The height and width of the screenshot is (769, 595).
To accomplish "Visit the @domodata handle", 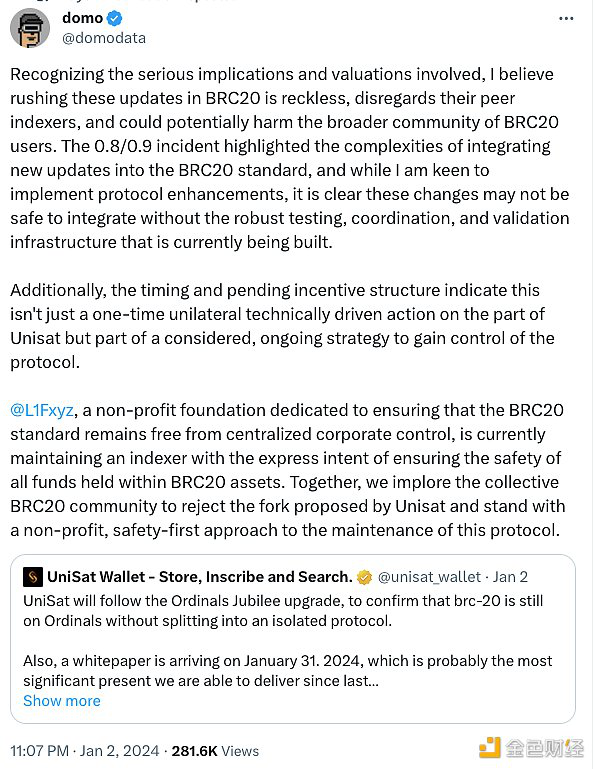I will point(104,38).
